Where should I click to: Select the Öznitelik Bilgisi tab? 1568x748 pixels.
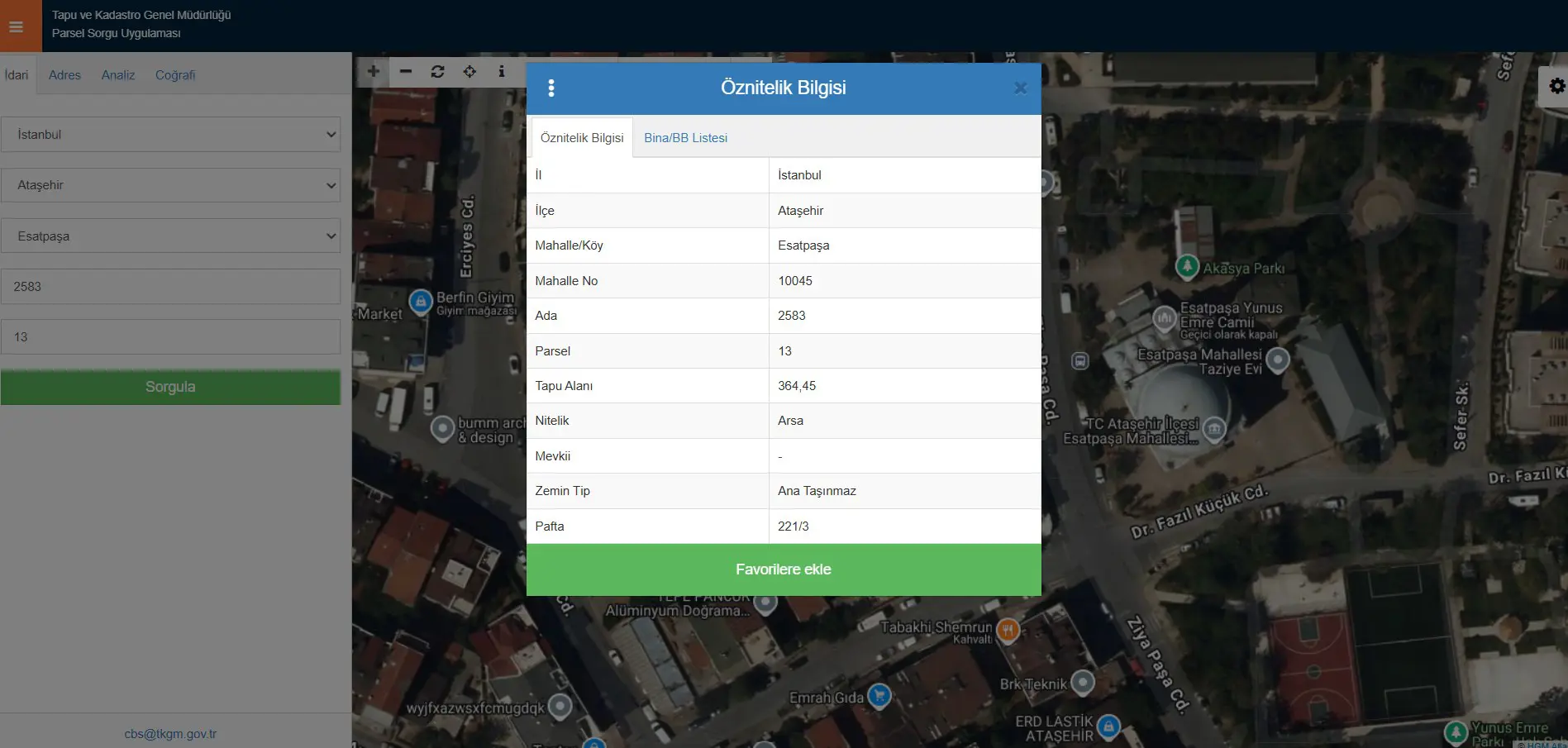click(583, 138)
